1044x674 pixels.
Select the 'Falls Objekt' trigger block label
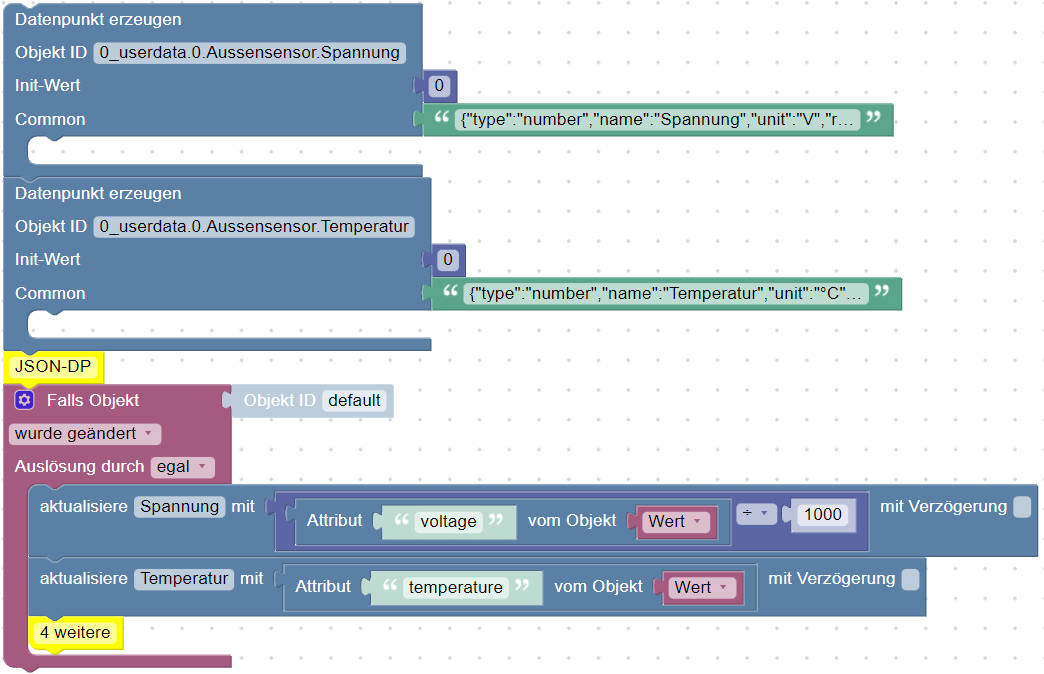click(x=93, y=400)
